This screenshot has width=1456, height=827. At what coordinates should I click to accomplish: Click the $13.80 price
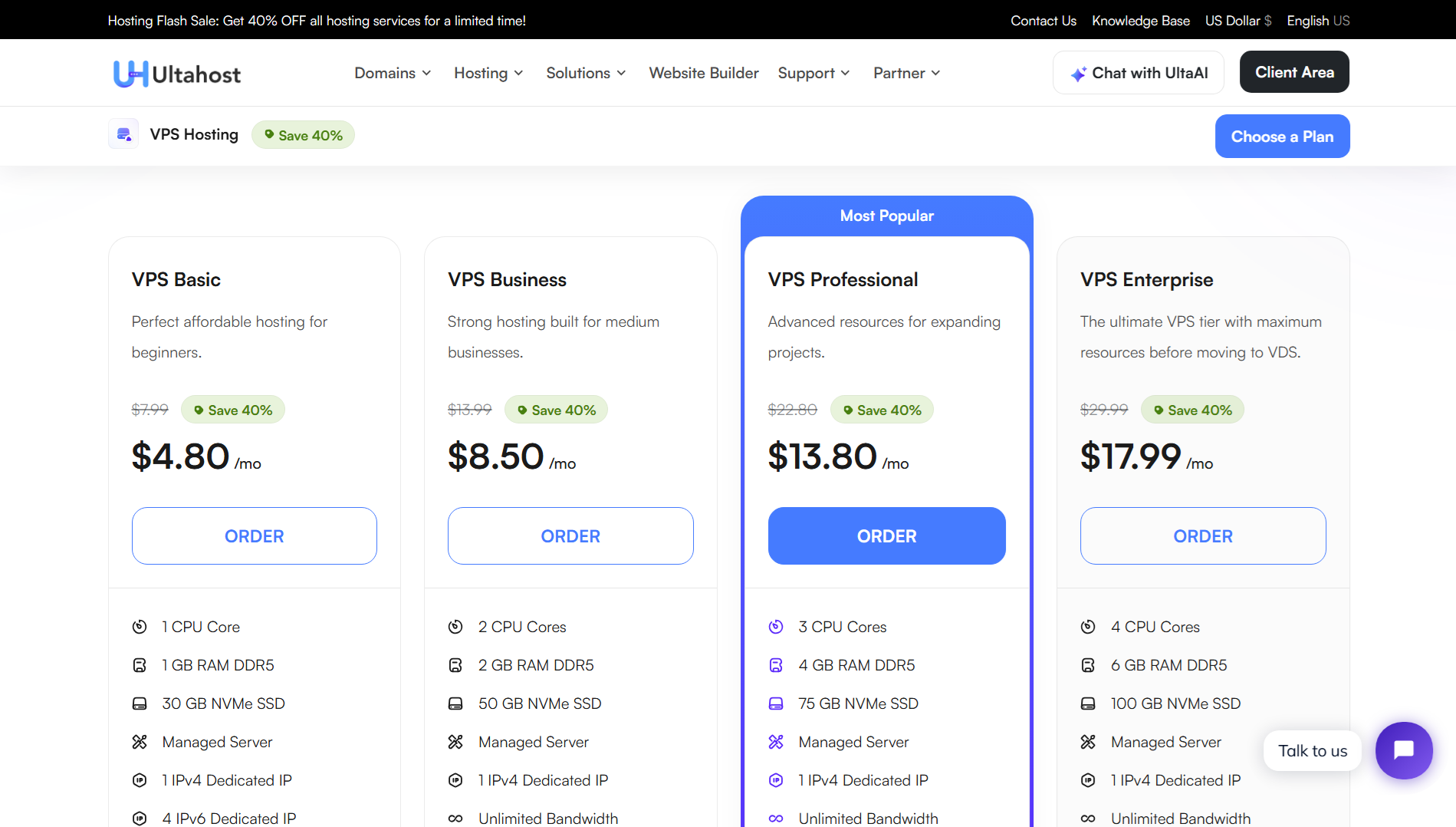click(823, 456)
